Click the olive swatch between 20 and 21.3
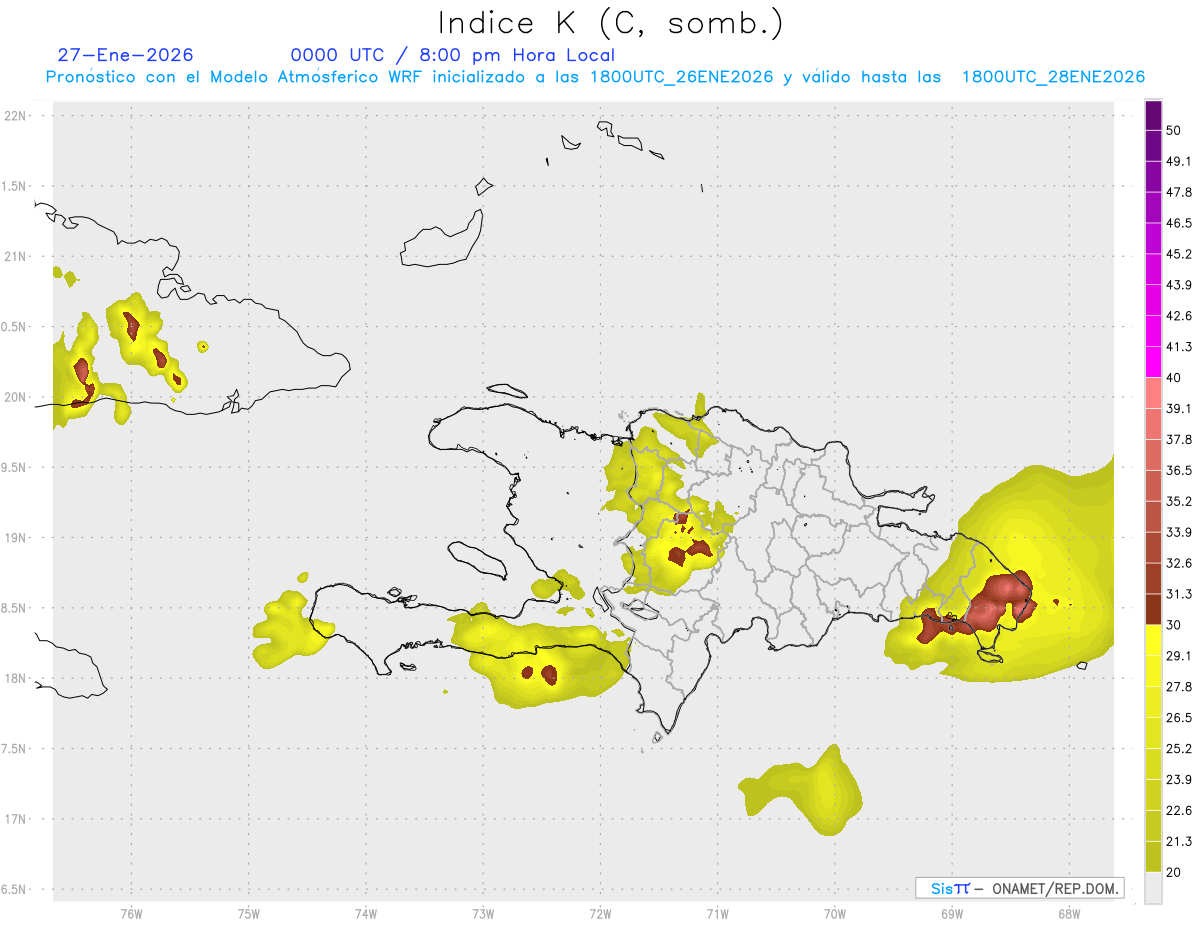Screen dimensions: 1200x927 click(1154, 857)
